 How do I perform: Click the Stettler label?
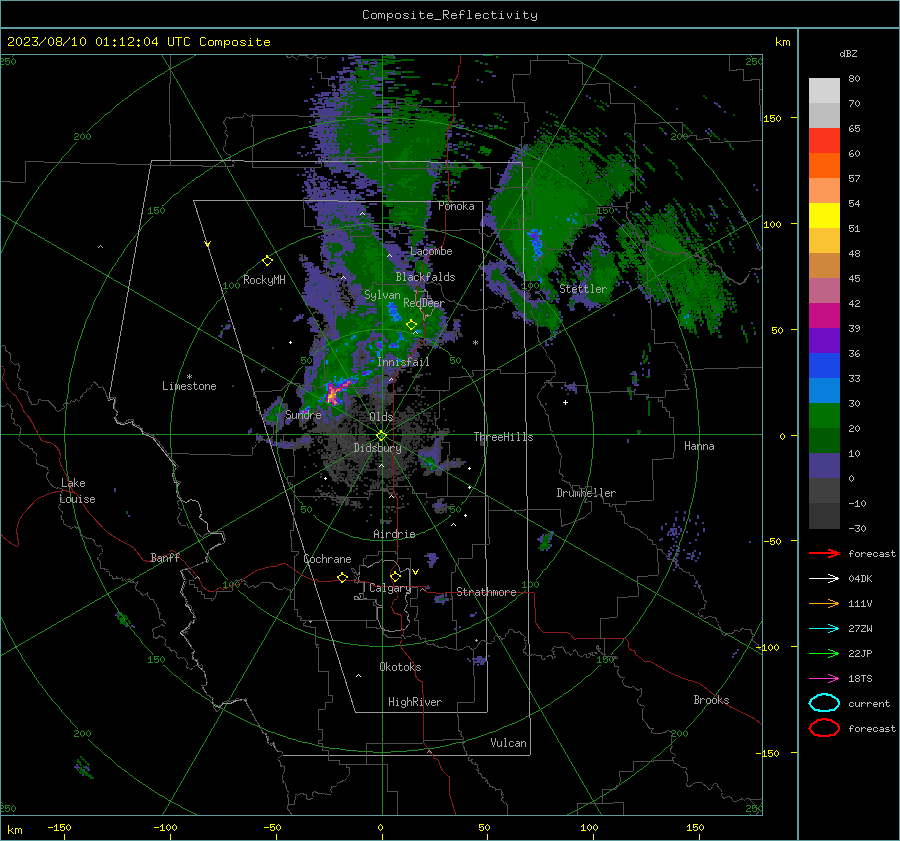[x=583, y=289]
